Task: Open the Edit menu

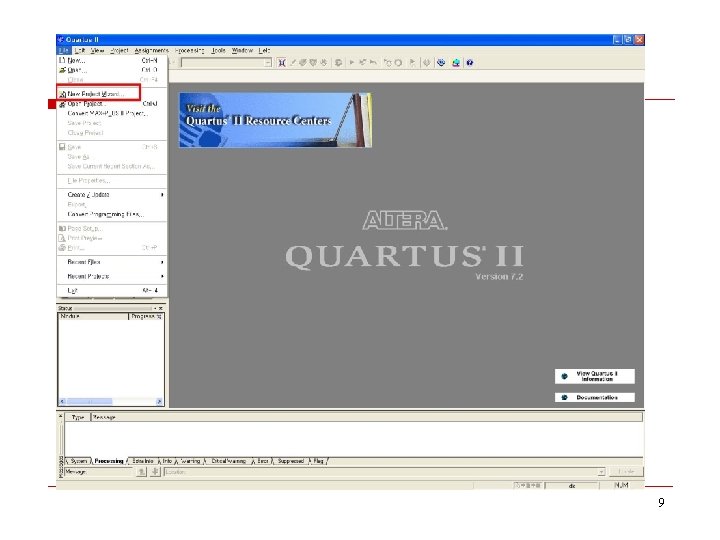Action: pyautogui.click(x=80, y=51)
